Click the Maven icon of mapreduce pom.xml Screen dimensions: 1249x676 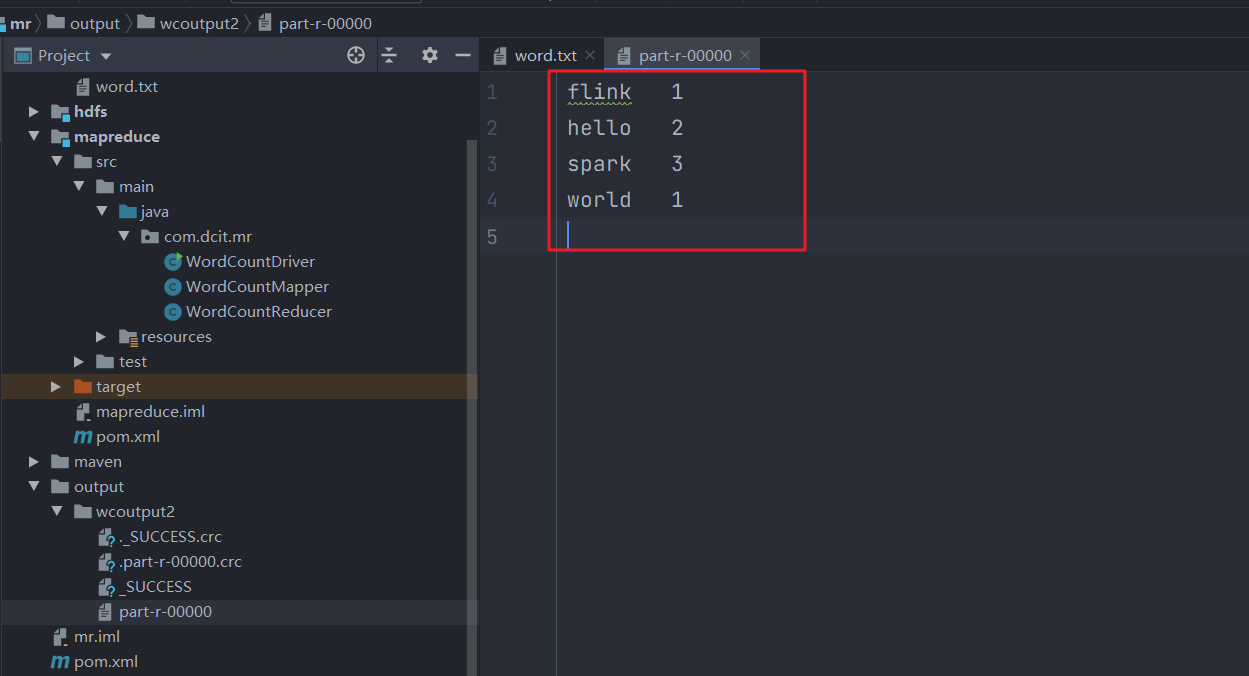click(x=83, y=437)
